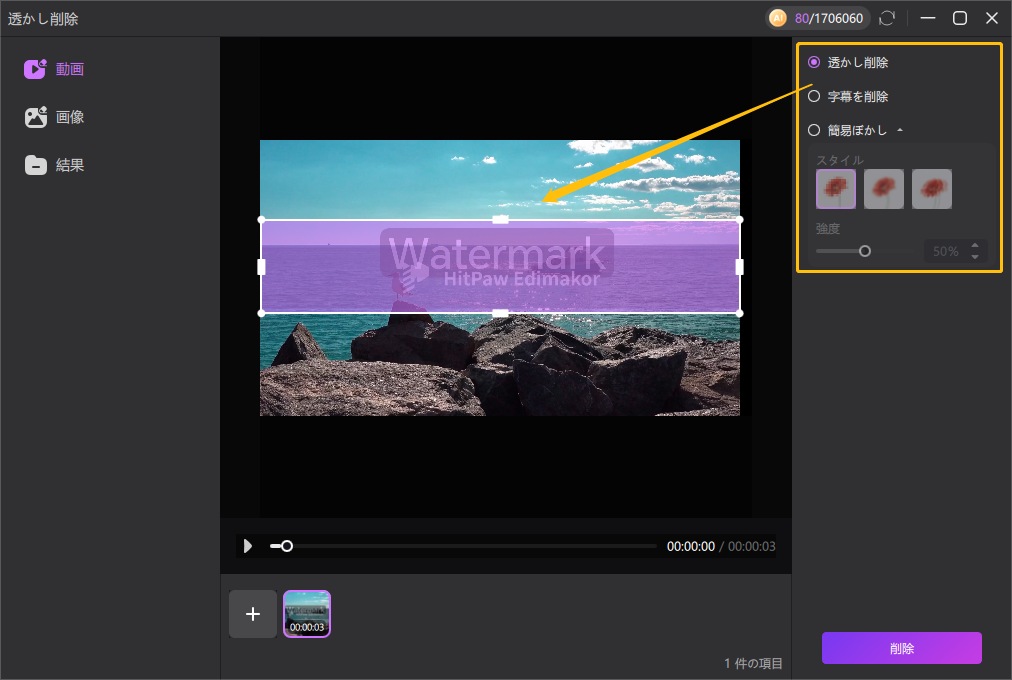Decrease strength with the down stepper arrow
Image resolution: width=1012 pixels, height=680 pixels.
[975, 257]
